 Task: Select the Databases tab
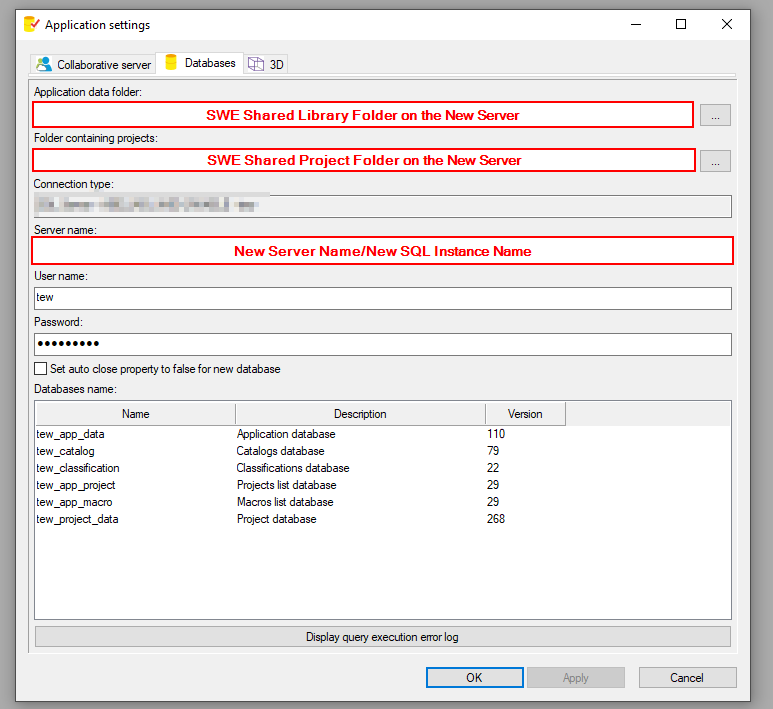click(200, 63)
